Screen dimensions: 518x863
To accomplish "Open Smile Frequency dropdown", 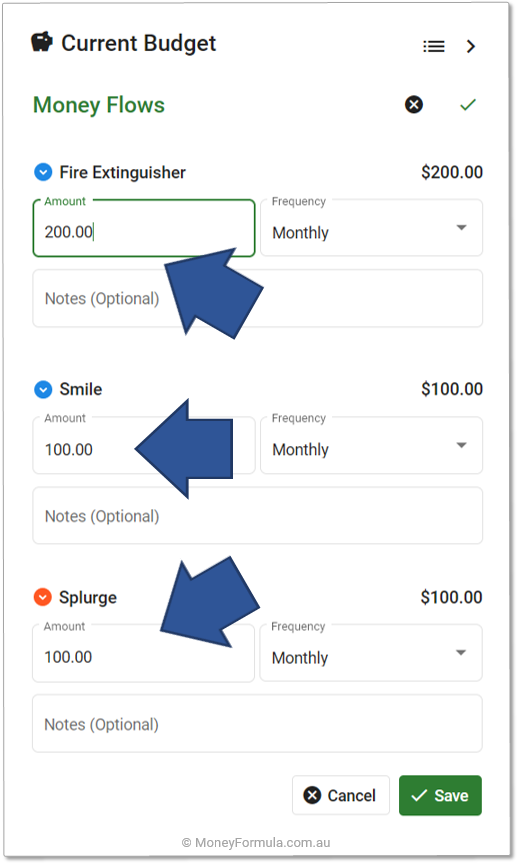I will point(372,445).
